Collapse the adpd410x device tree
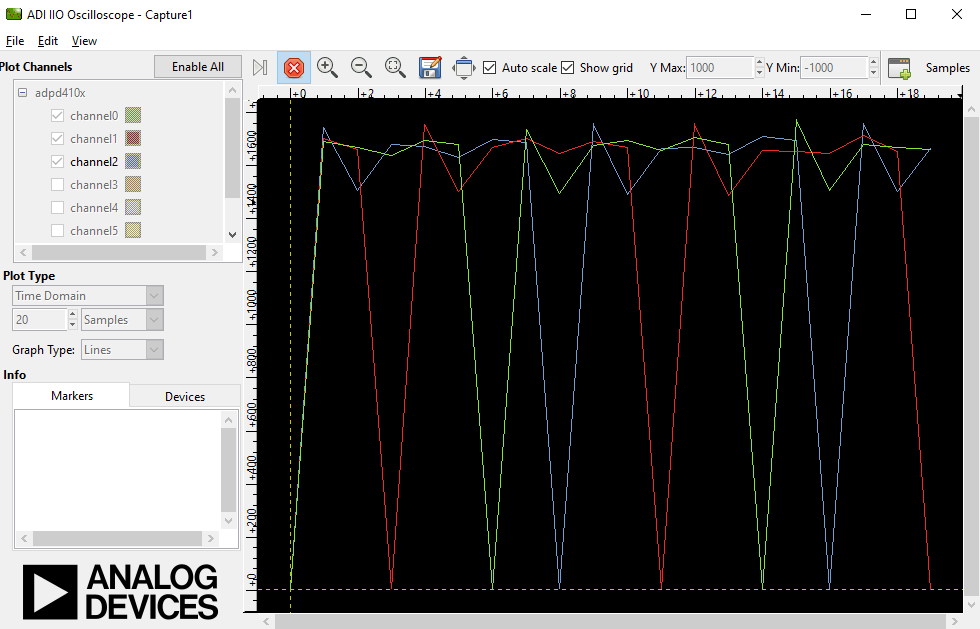 23,93
